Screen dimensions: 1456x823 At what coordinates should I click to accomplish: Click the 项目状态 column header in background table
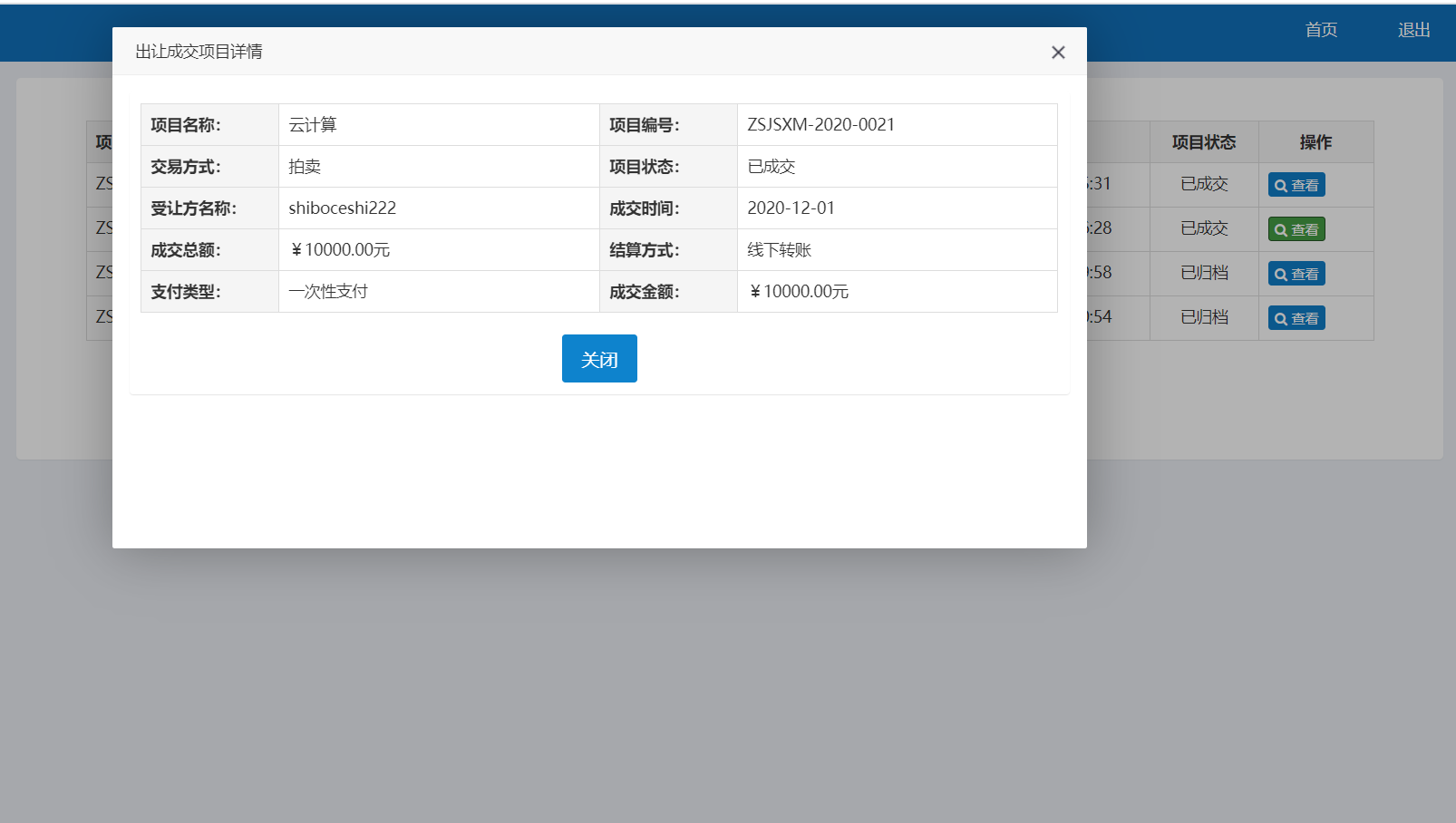tap(1203, 142)
